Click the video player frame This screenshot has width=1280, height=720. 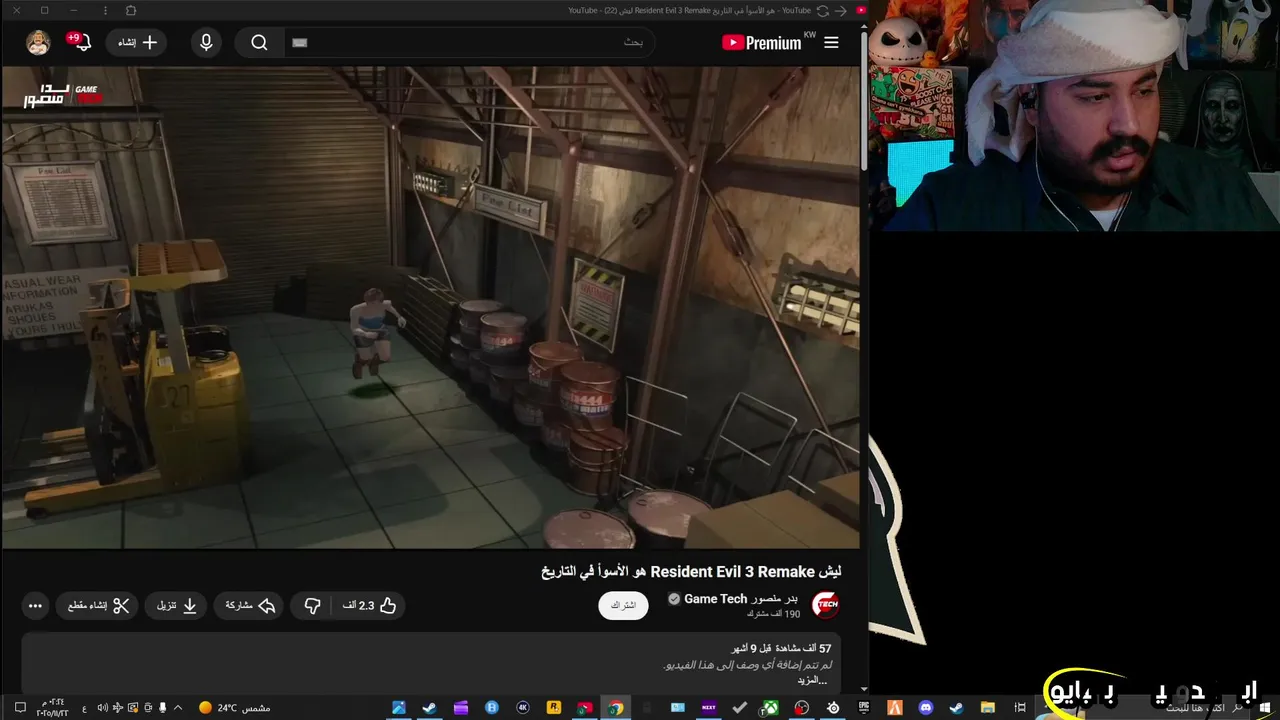pos(430,307)
